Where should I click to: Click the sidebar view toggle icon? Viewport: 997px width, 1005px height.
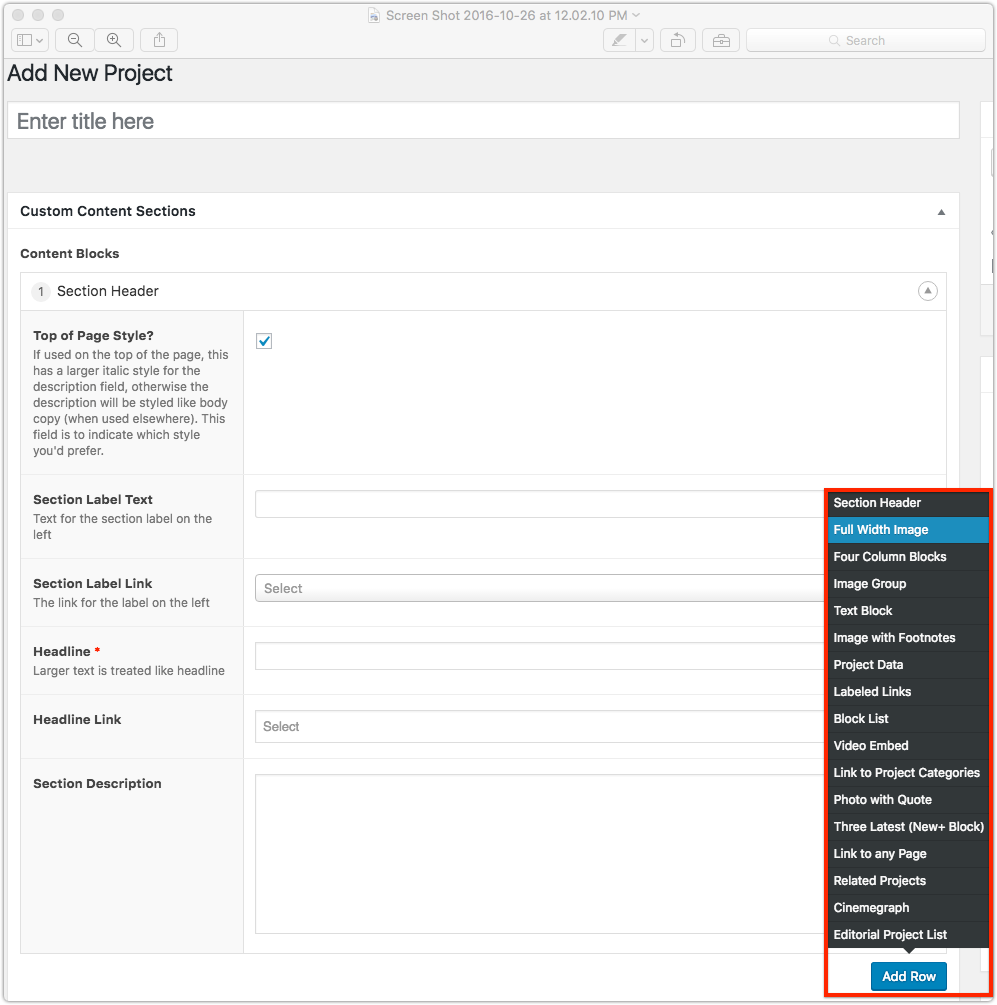click(x=28, y=40)
